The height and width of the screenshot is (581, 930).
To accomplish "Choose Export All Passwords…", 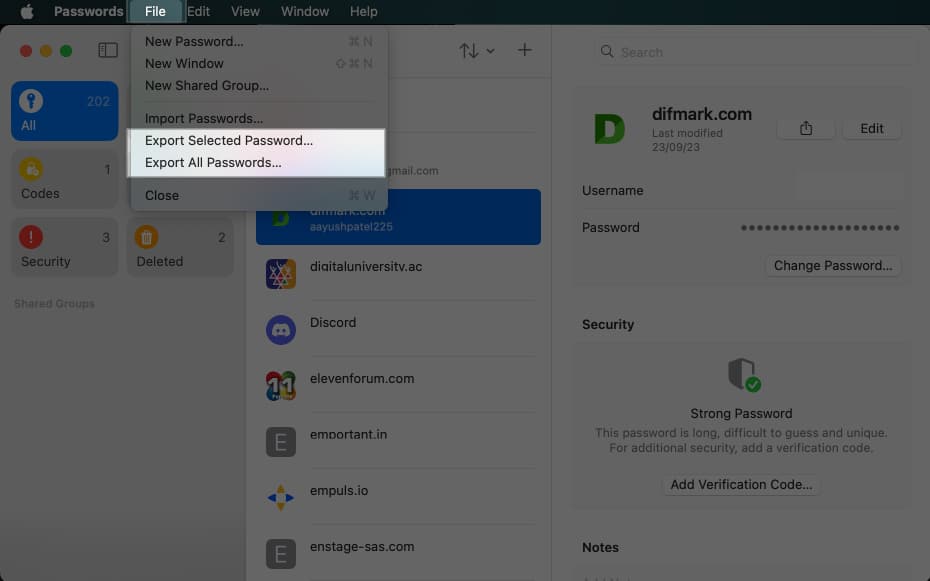I will 259,162.
